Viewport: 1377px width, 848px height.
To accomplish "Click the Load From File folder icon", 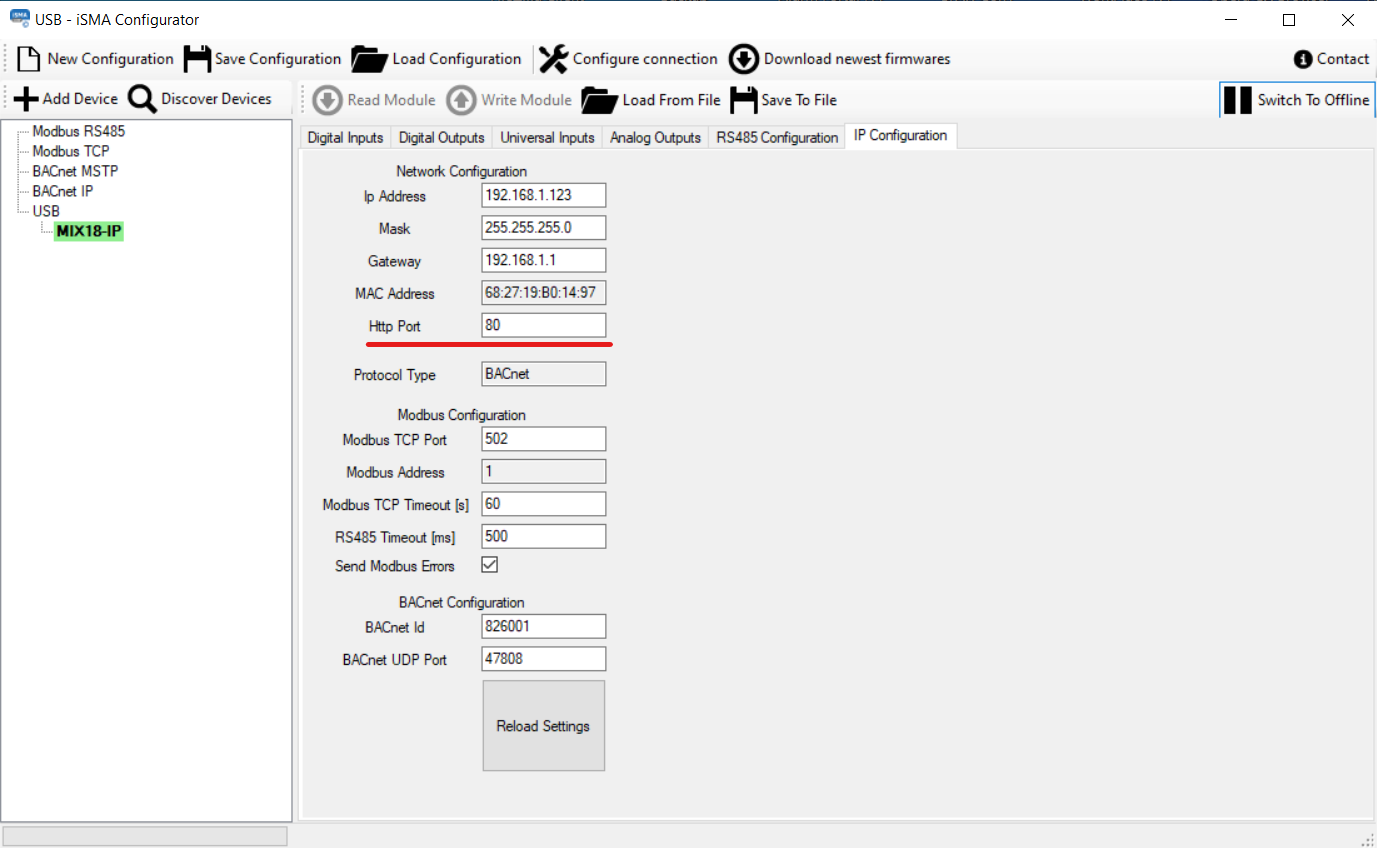I will 599,100.
